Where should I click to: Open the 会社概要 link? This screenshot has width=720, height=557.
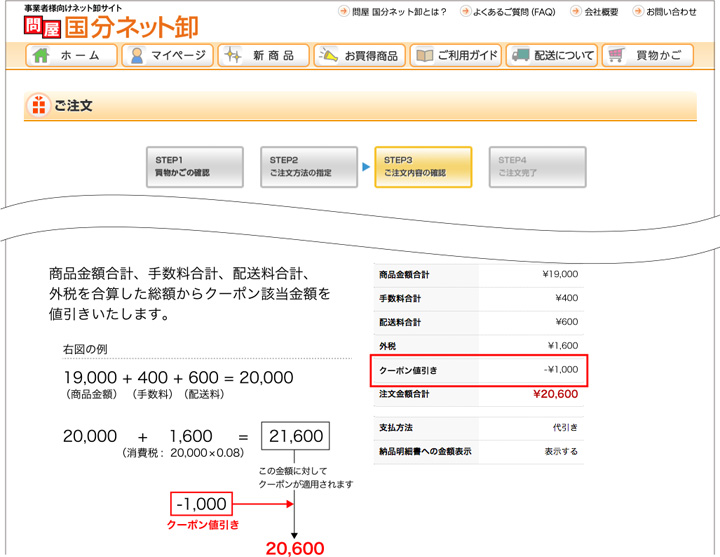click(605, 12)
